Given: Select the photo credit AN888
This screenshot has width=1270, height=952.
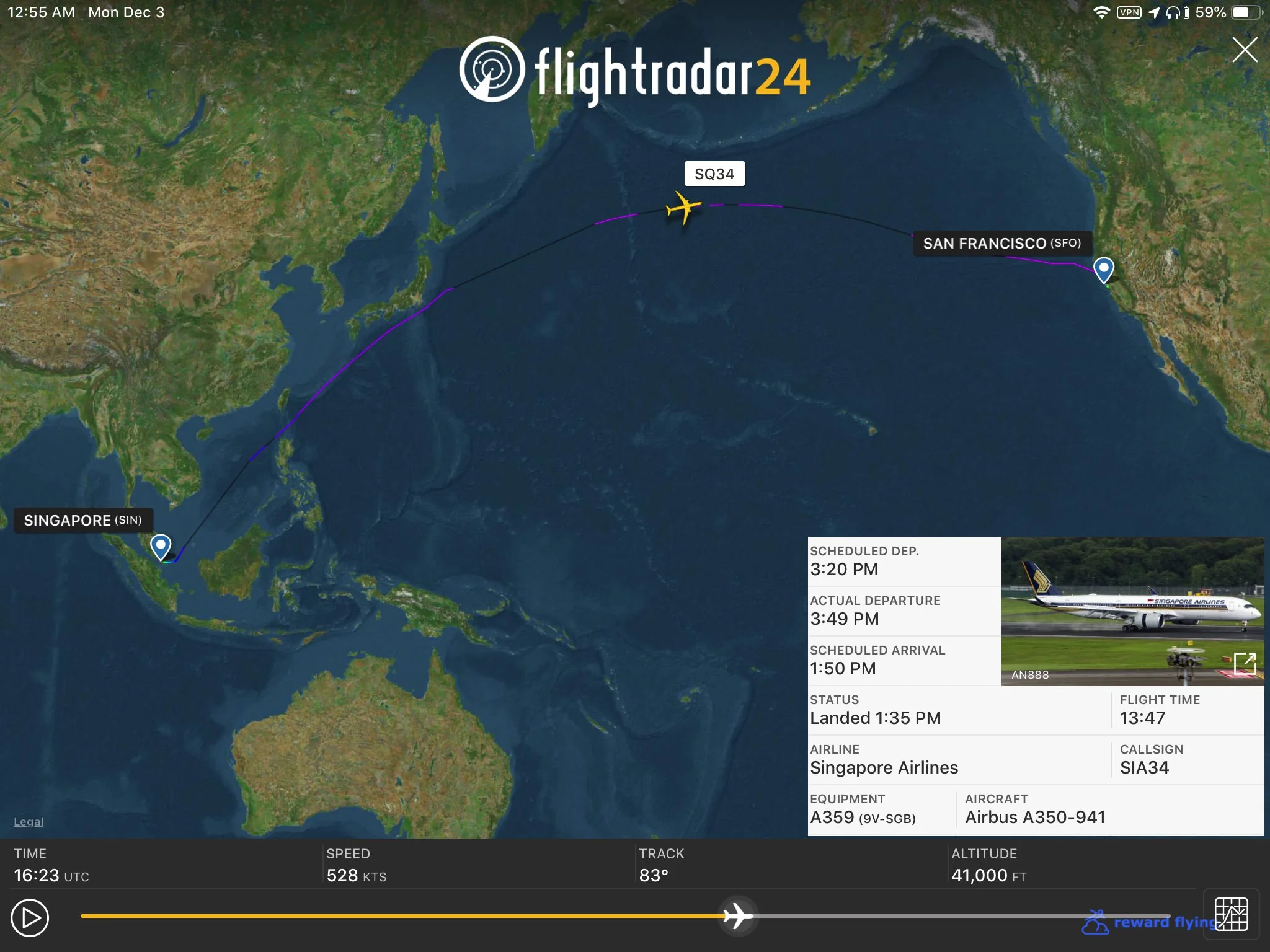Looking at the screenshot, I should [x=1030, y=674].
